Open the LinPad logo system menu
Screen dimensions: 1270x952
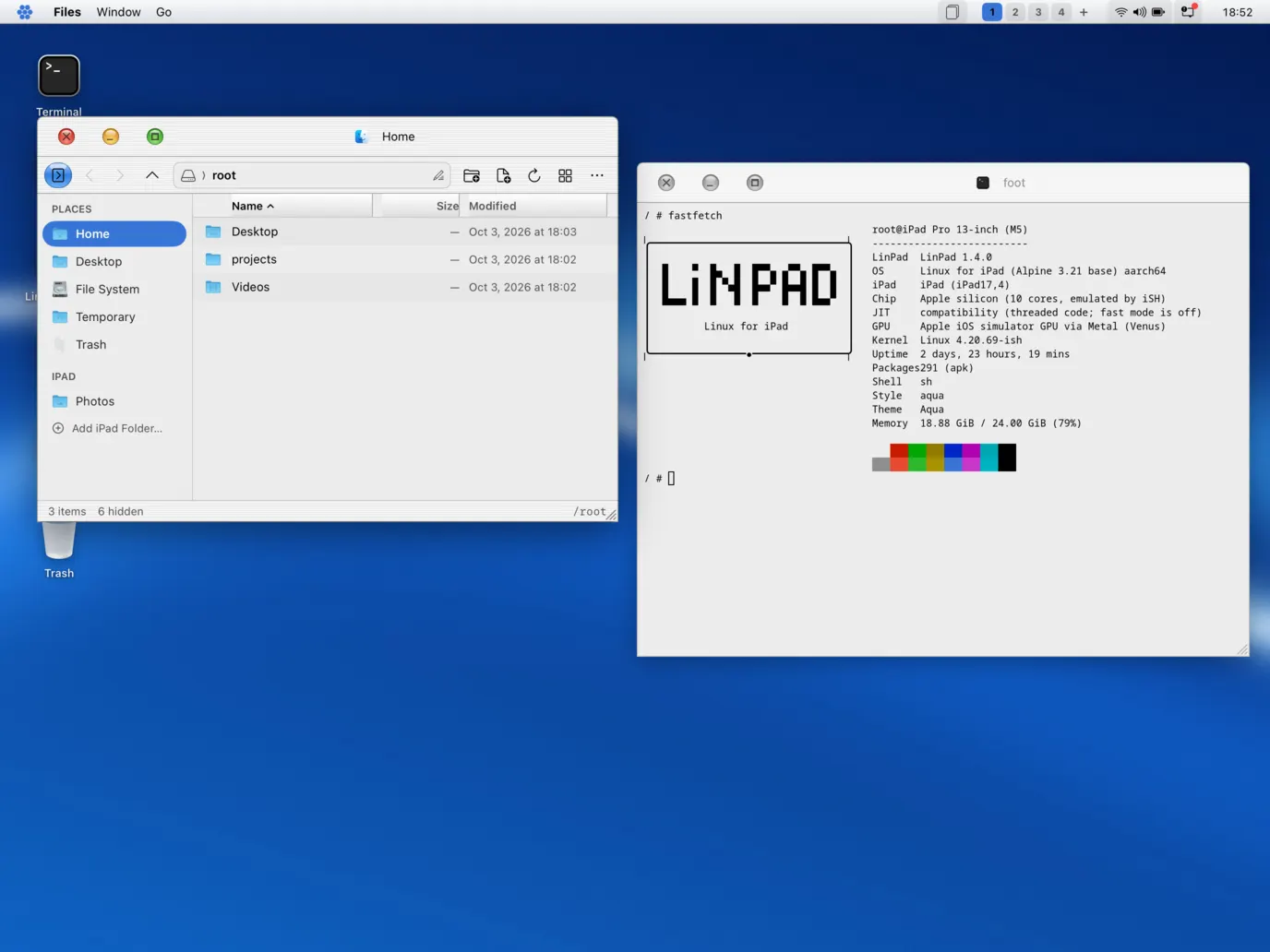point(25,12)
